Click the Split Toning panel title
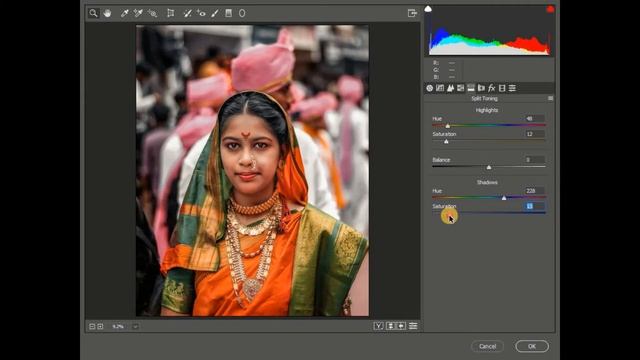 (x=484, y=98)
